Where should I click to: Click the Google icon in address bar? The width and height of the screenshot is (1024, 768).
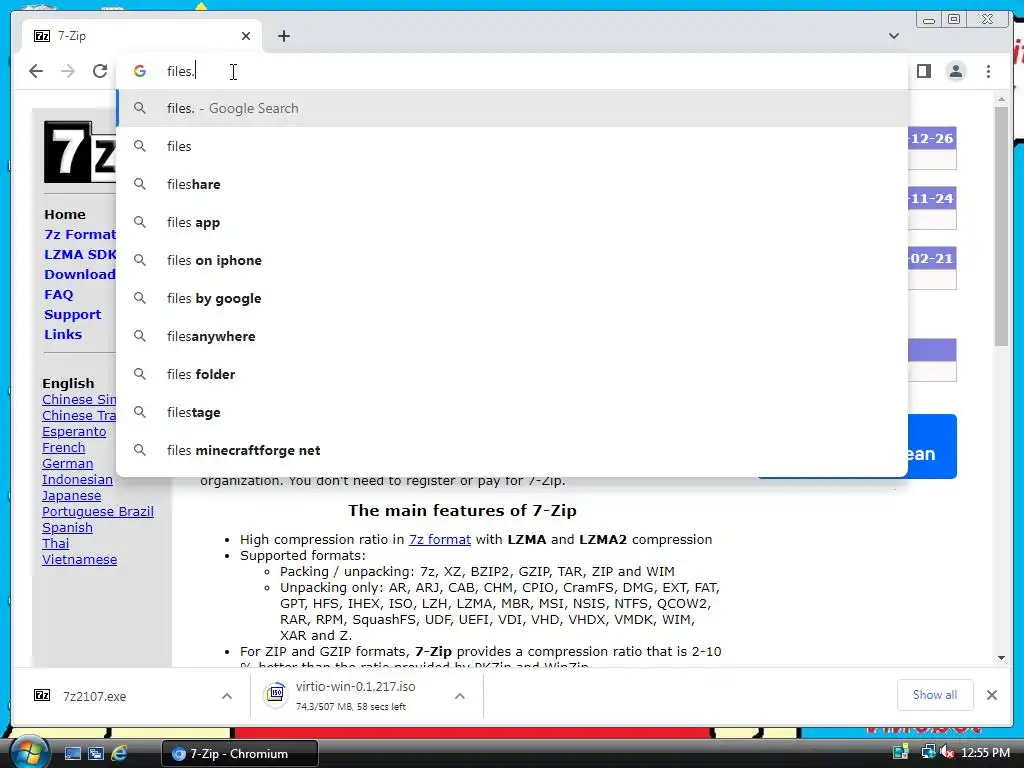point(140,71)
